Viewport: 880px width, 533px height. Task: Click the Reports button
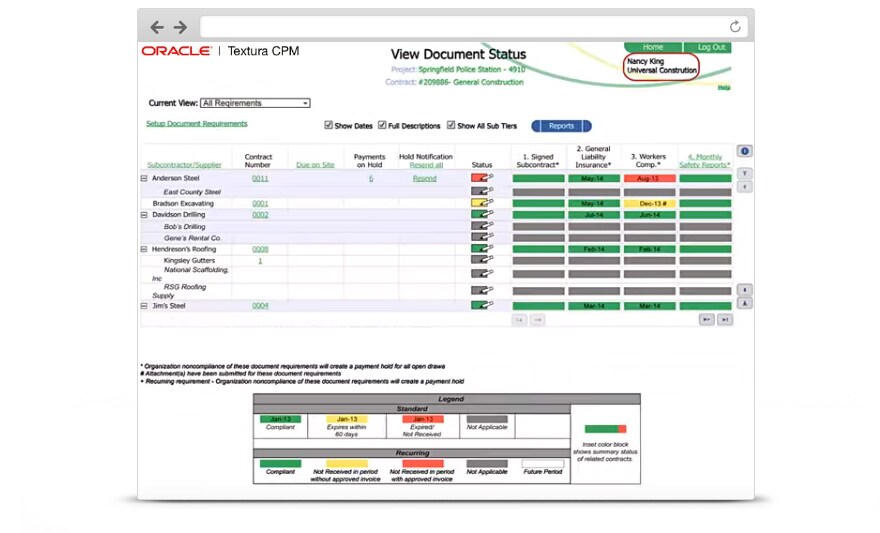click(x=561, y=126)
